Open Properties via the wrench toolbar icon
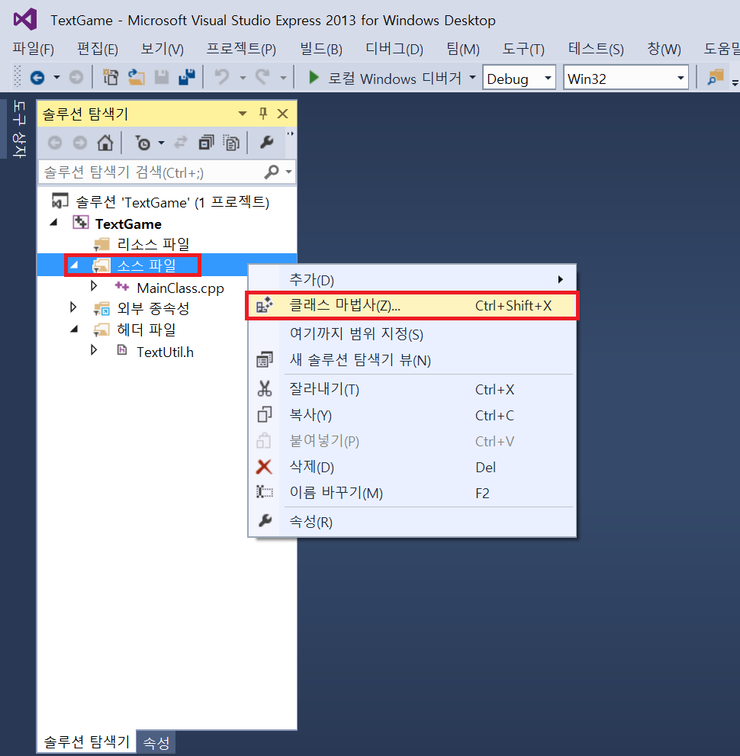Image resolution: width=740 pixels, height=756 pixels. (x=266, y=143)
